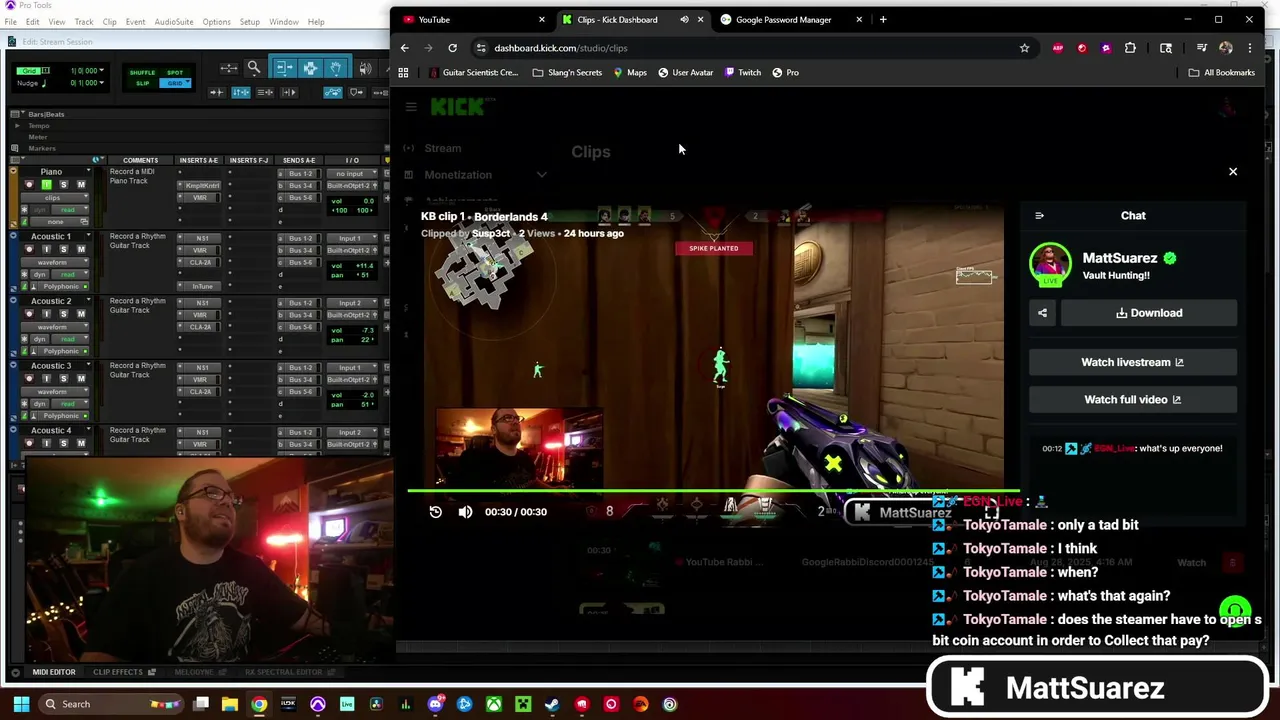1280x720 pixels.
Task: Open Piano track automation 'read' dropdown
Action: click(x=68, y=210)
